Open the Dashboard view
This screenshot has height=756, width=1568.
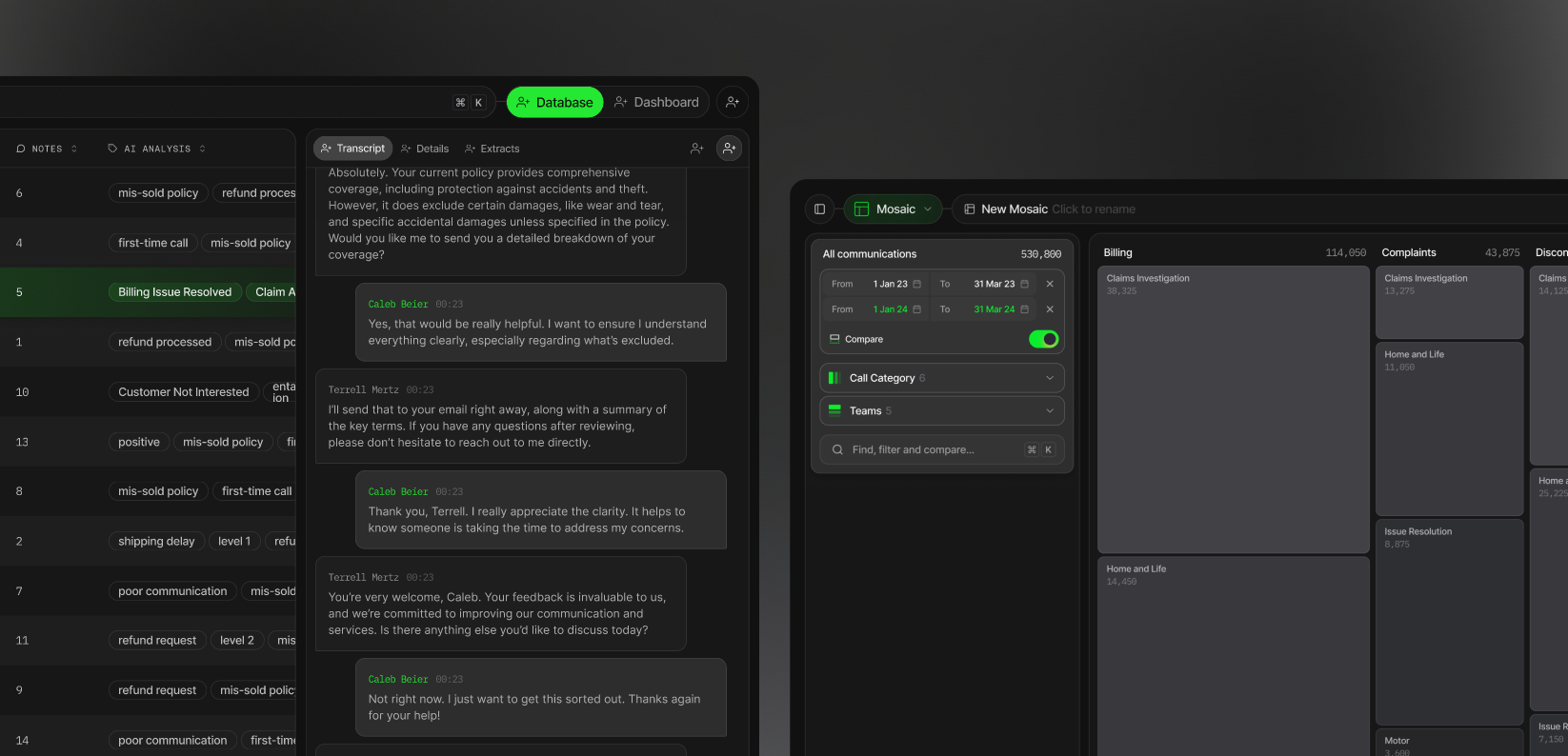657,102
